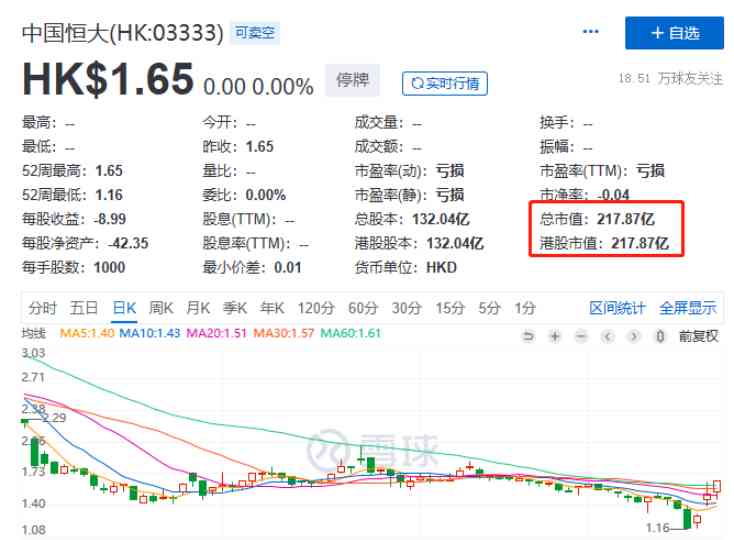Click the vertical scale toggle icon beside 前复权
This screenshot has width=734, height=540.
pos(660,336)
